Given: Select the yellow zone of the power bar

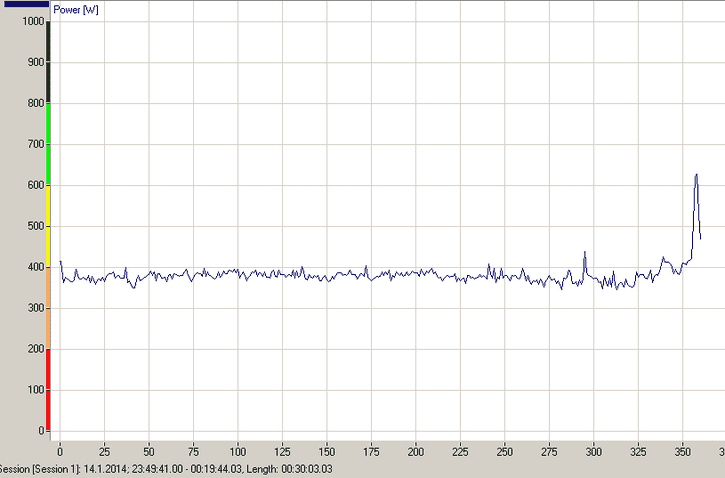Looking at the screenshot, I should pos(47,225).
